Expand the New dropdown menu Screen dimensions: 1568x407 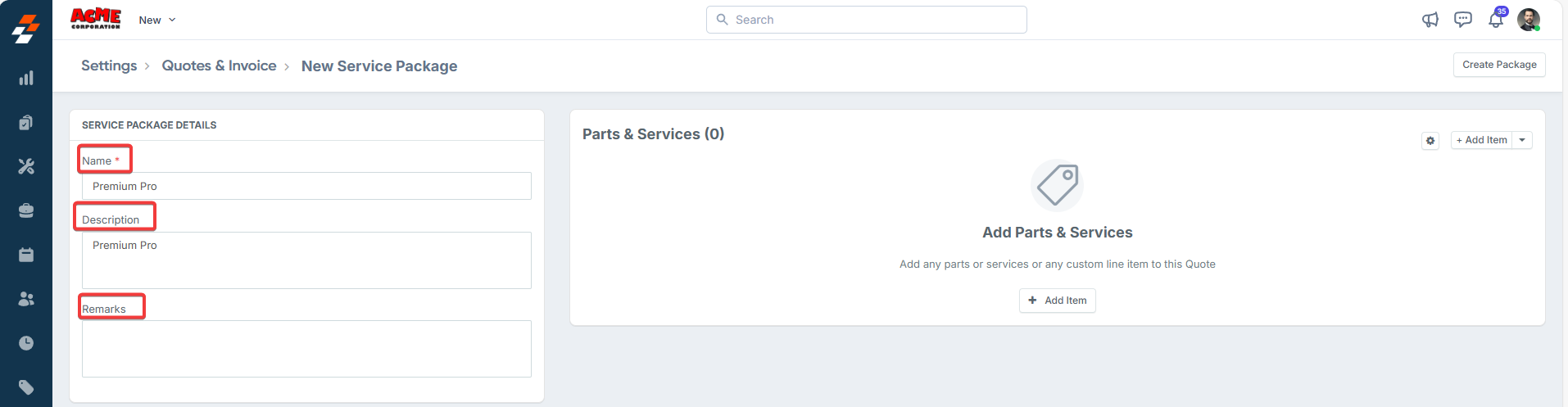157,20
